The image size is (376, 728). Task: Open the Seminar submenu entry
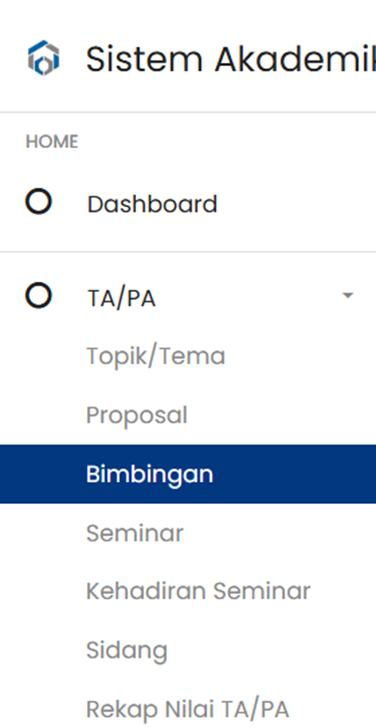(x=135, y=533)
